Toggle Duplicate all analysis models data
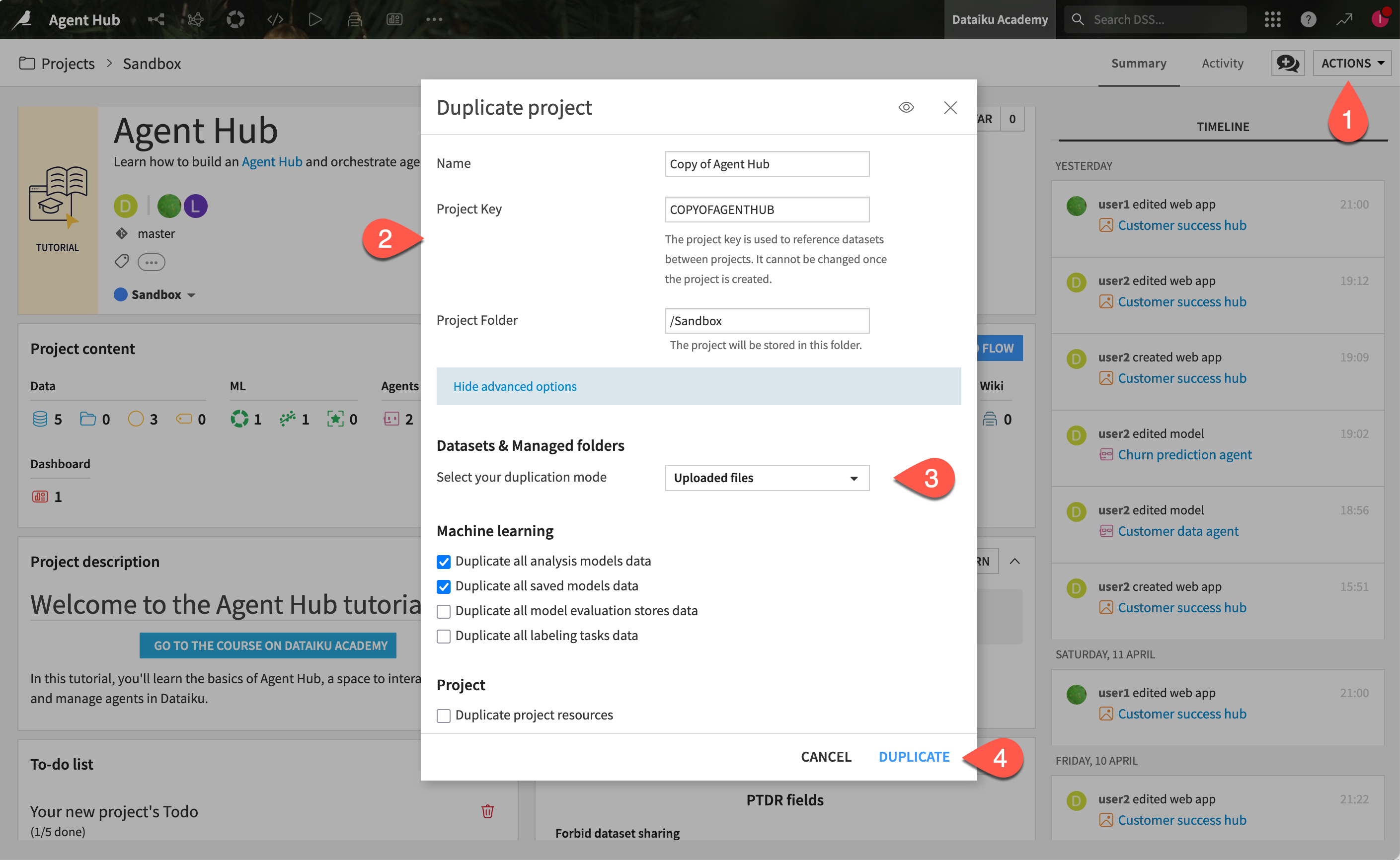This screenshot has width=1400, height=860. 443,562
